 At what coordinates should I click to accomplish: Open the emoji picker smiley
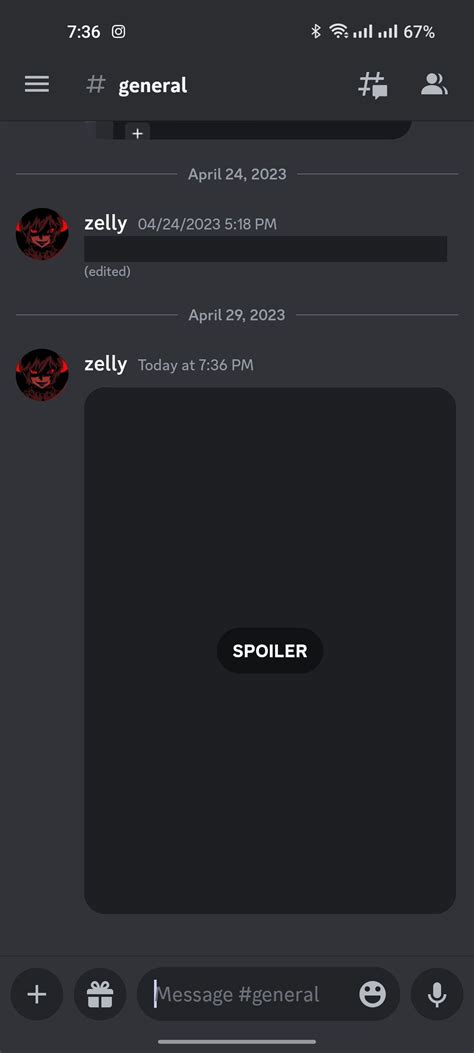[373, 995]
